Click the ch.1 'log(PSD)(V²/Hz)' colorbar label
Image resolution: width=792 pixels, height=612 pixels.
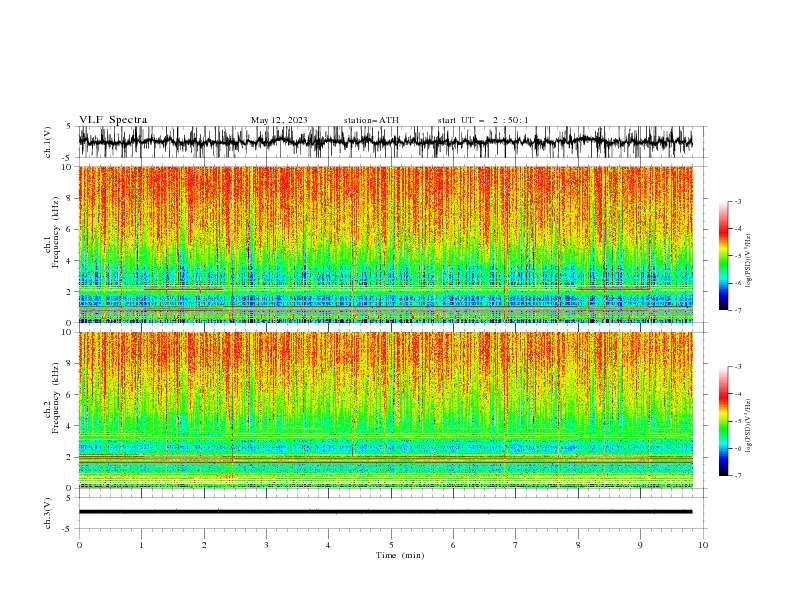pos(748,261)
